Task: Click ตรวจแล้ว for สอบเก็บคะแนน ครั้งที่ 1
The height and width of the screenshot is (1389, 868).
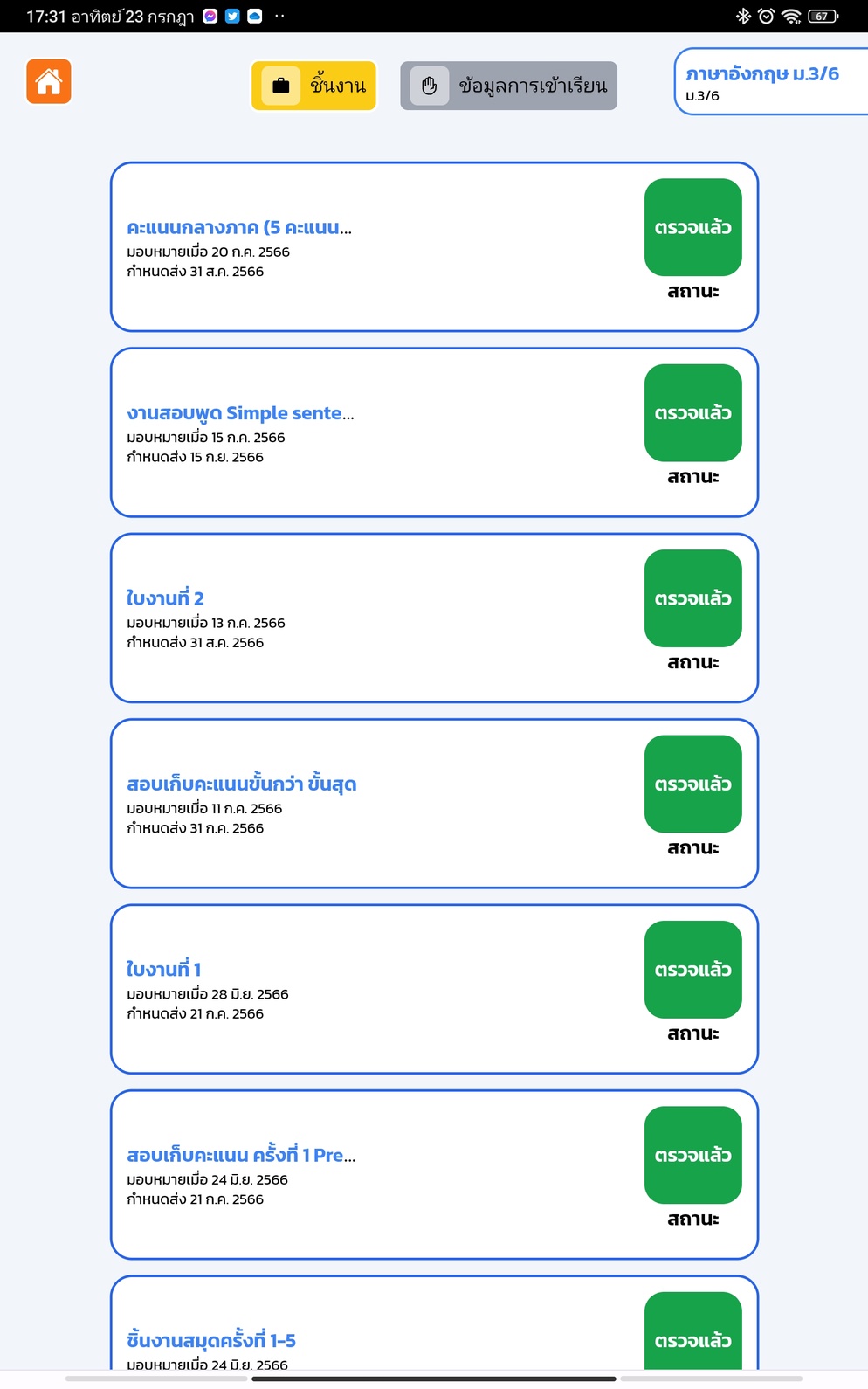Action: pos(693,1155)
